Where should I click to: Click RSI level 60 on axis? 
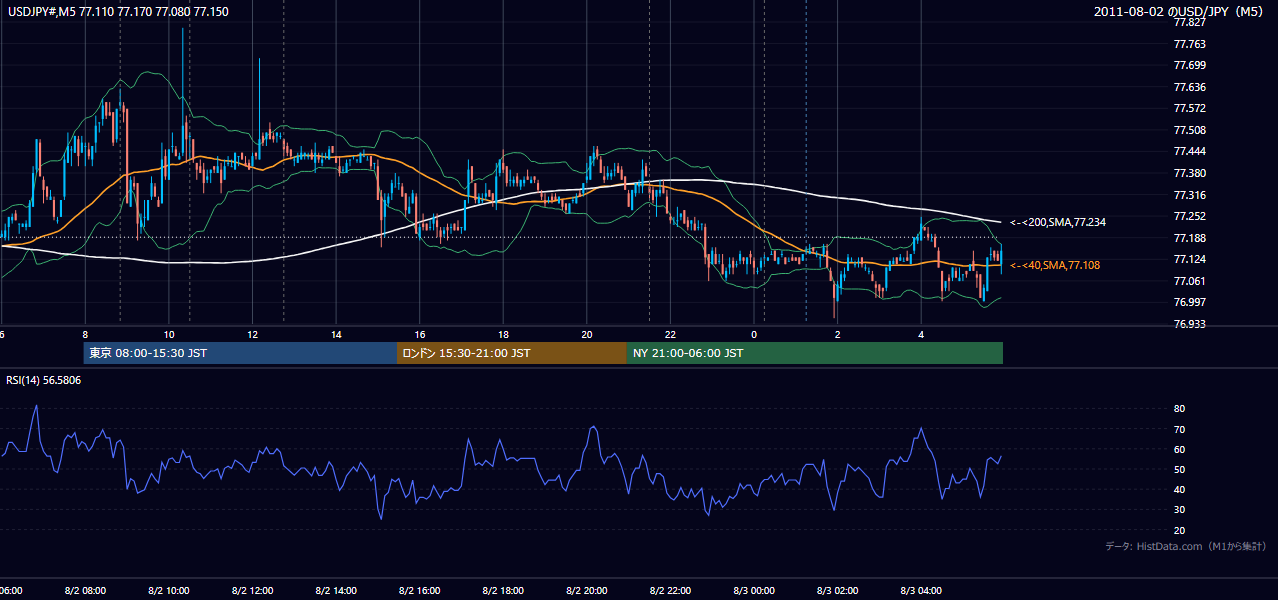click(1180, 449)
